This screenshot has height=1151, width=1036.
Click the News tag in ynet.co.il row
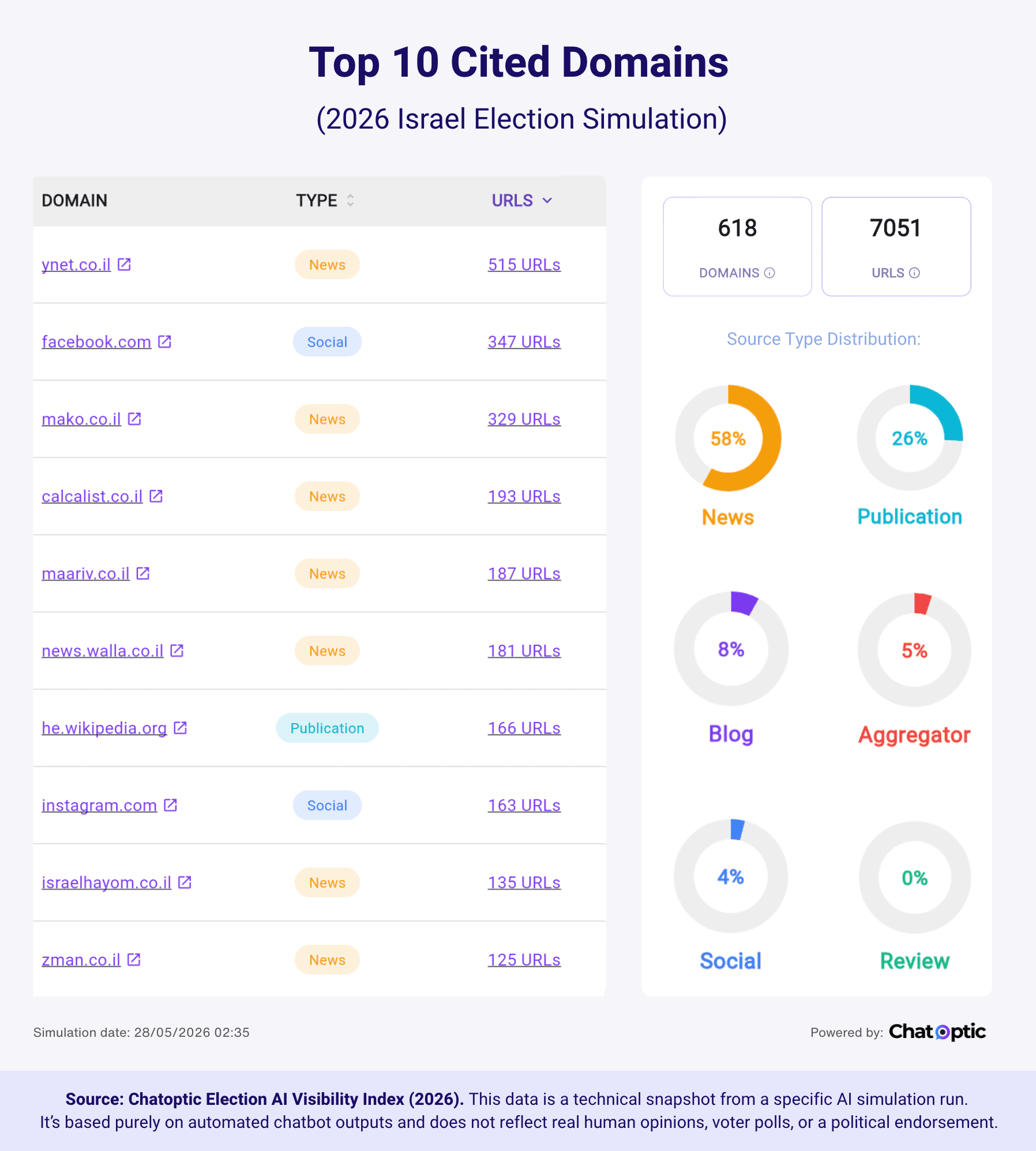click(x=327, y=265)
